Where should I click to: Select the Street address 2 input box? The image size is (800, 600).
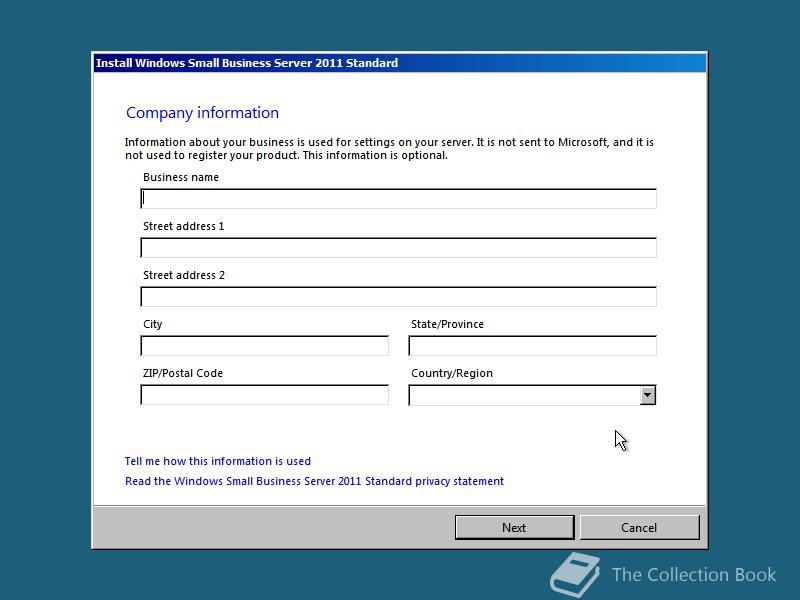coord(398,296)
